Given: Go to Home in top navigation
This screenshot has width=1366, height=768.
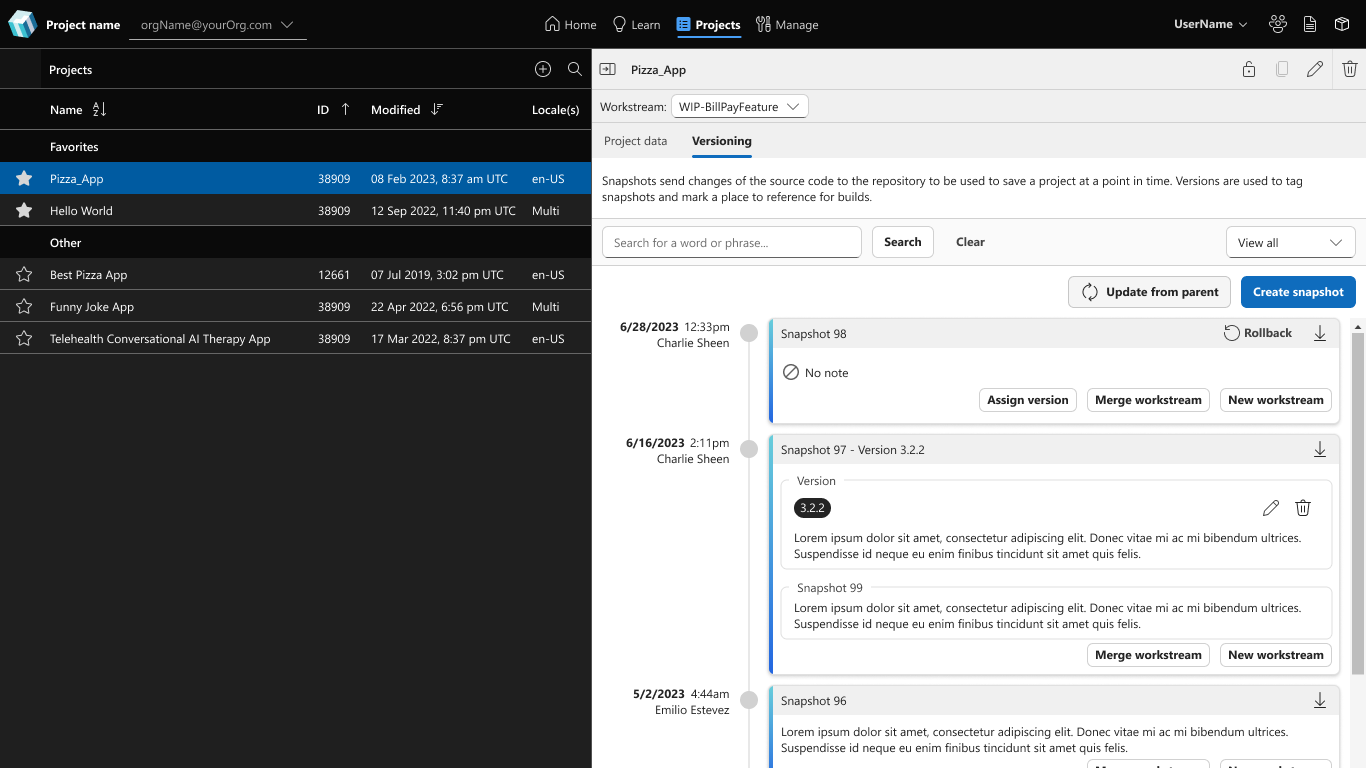Looking at the screenshot, I should [x=570, y=25].
